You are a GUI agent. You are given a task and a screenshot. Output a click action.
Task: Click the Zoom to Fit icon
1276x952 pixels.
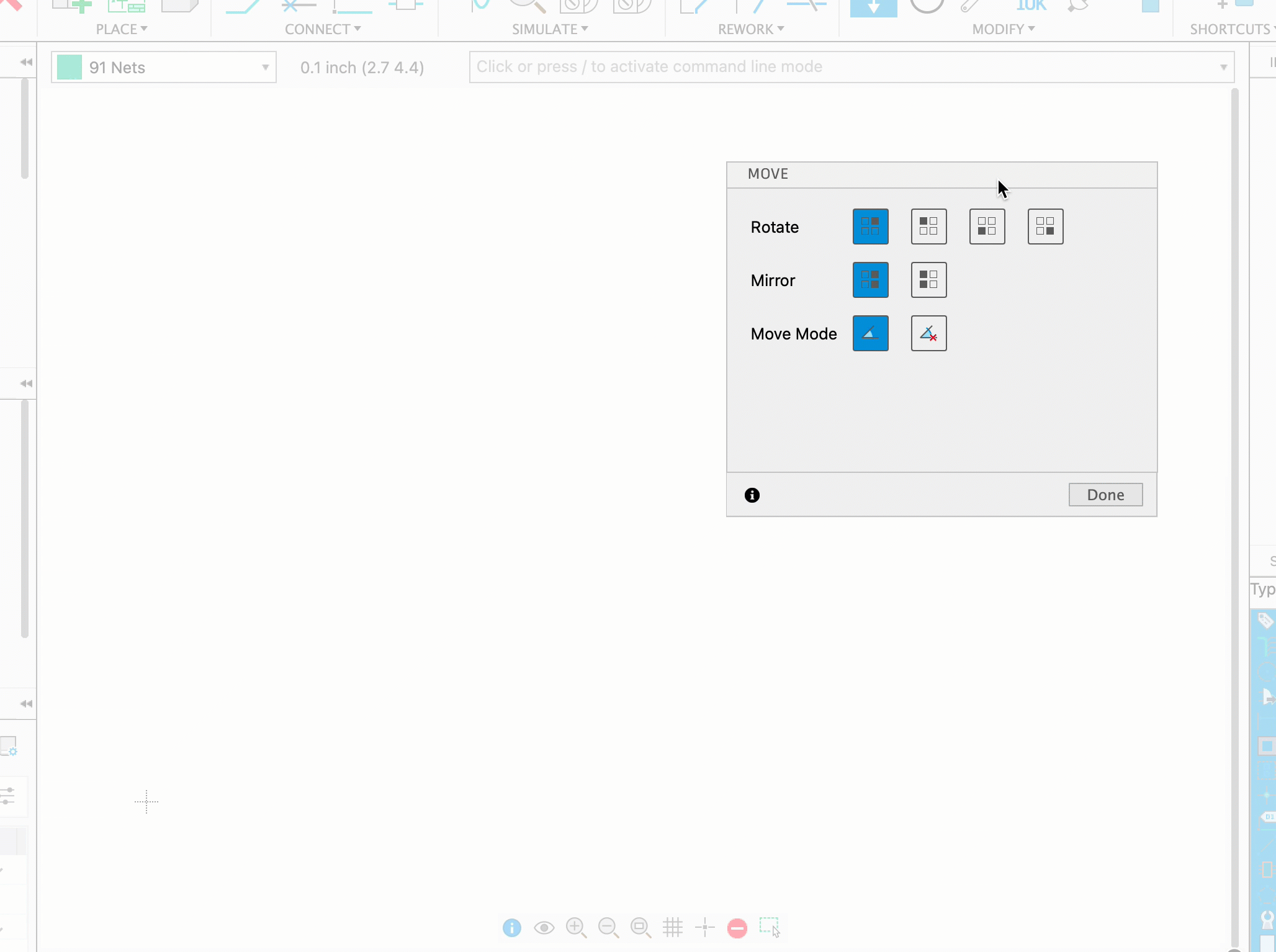point(640,928)
